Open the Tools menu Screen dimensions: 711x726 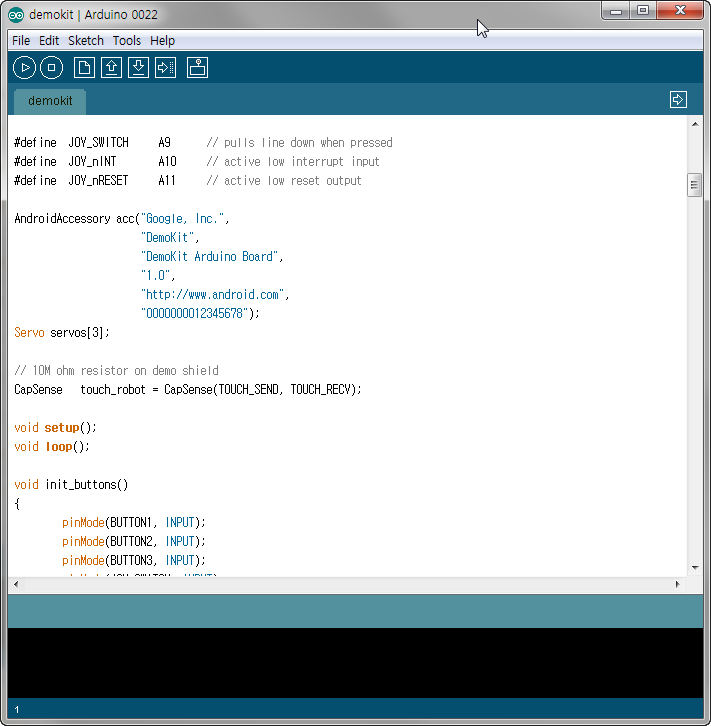[126, 41]
